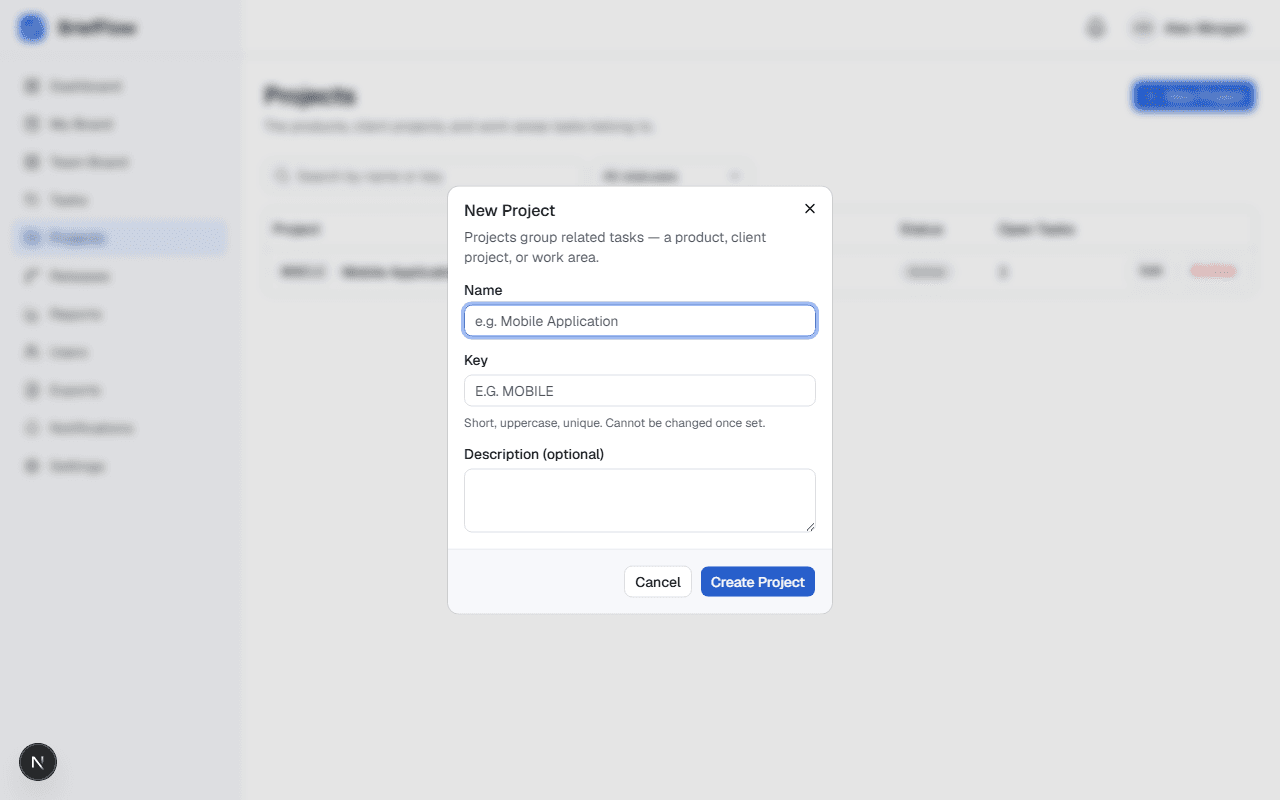Screen dimensions: 1280x800
Task: Click the 'New Project' dialog title
Action: (x=510, y=210)
